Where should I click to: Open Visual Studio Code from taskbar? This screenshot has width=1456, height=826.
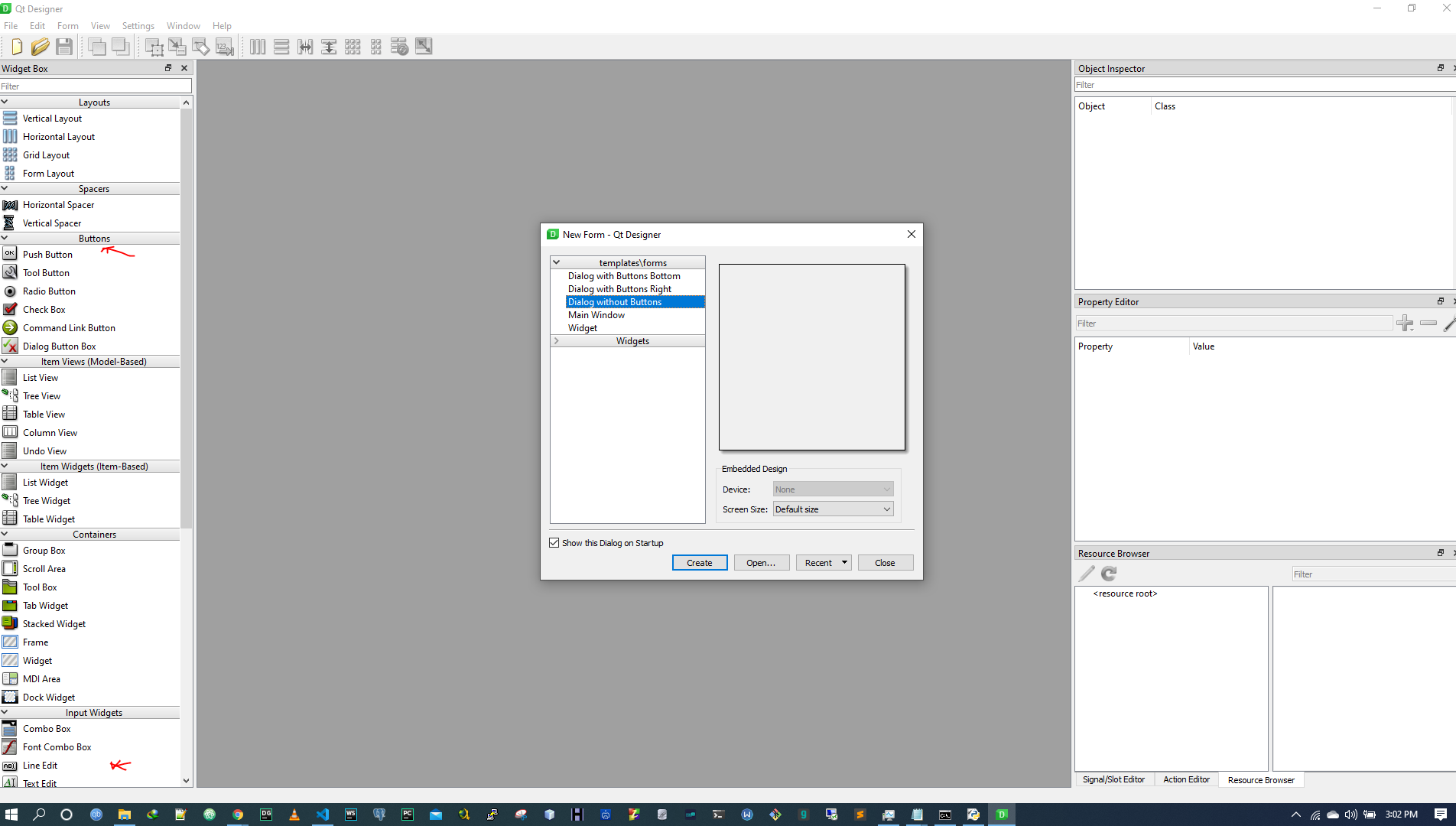[323, 815]
